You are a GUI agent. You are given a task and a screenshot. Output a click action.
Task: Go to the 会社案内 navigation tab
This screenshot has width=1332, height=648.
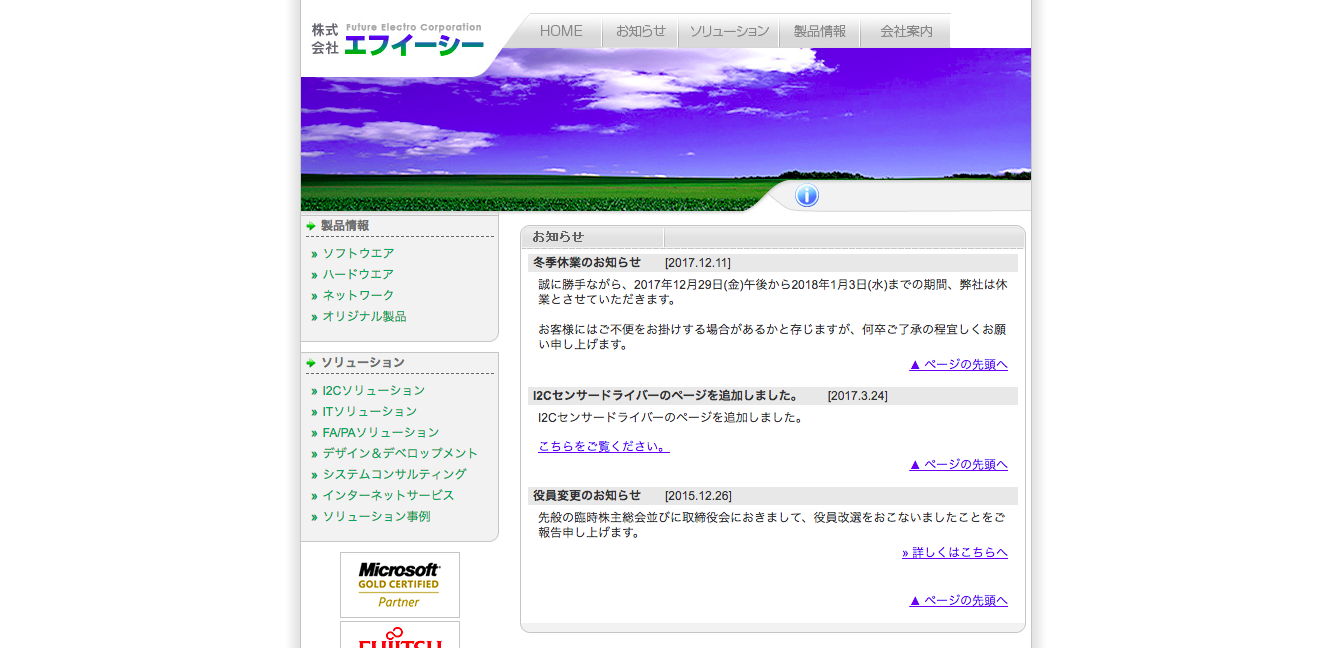[906, 31]
